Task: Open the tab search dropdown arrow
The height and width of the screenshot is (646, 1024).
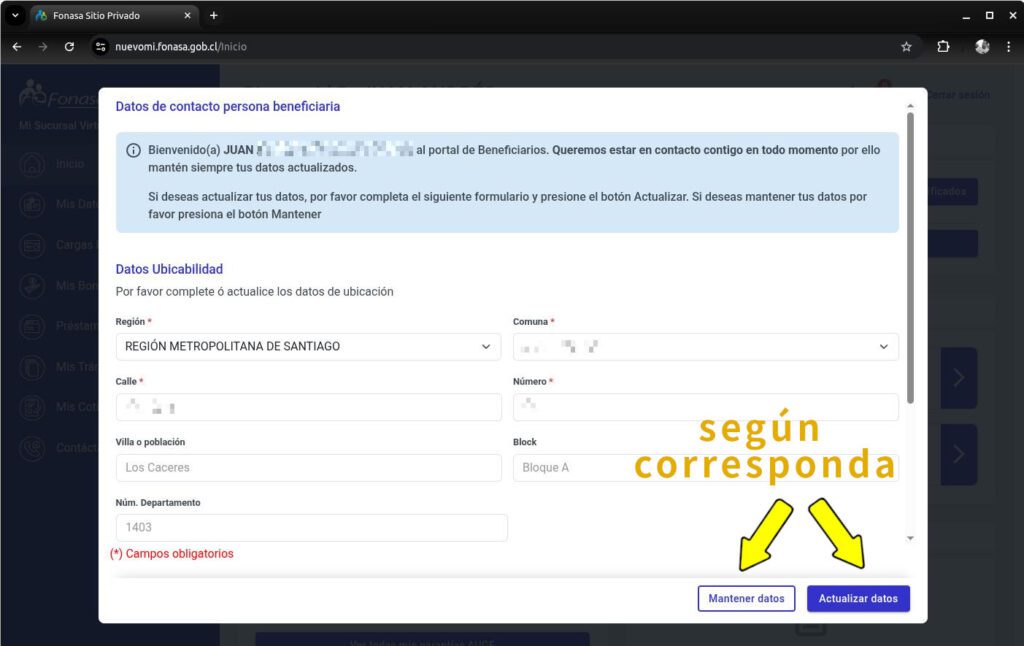Action: click(15, 16)
